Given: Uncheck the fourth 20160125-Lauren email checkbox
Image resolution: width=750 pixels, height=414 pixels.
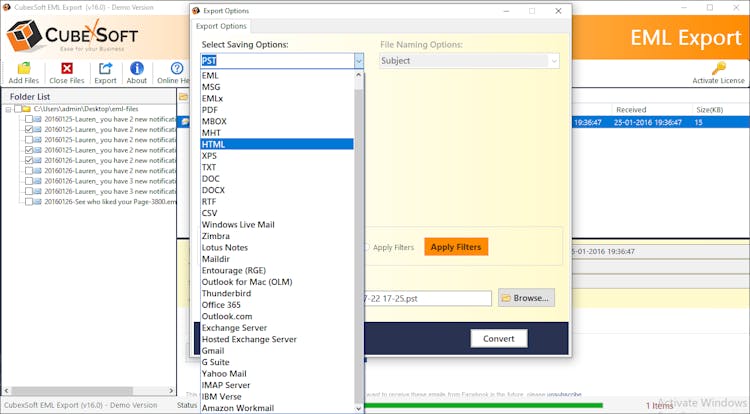Looking at the screenshot, I should (x=29, y=150).
